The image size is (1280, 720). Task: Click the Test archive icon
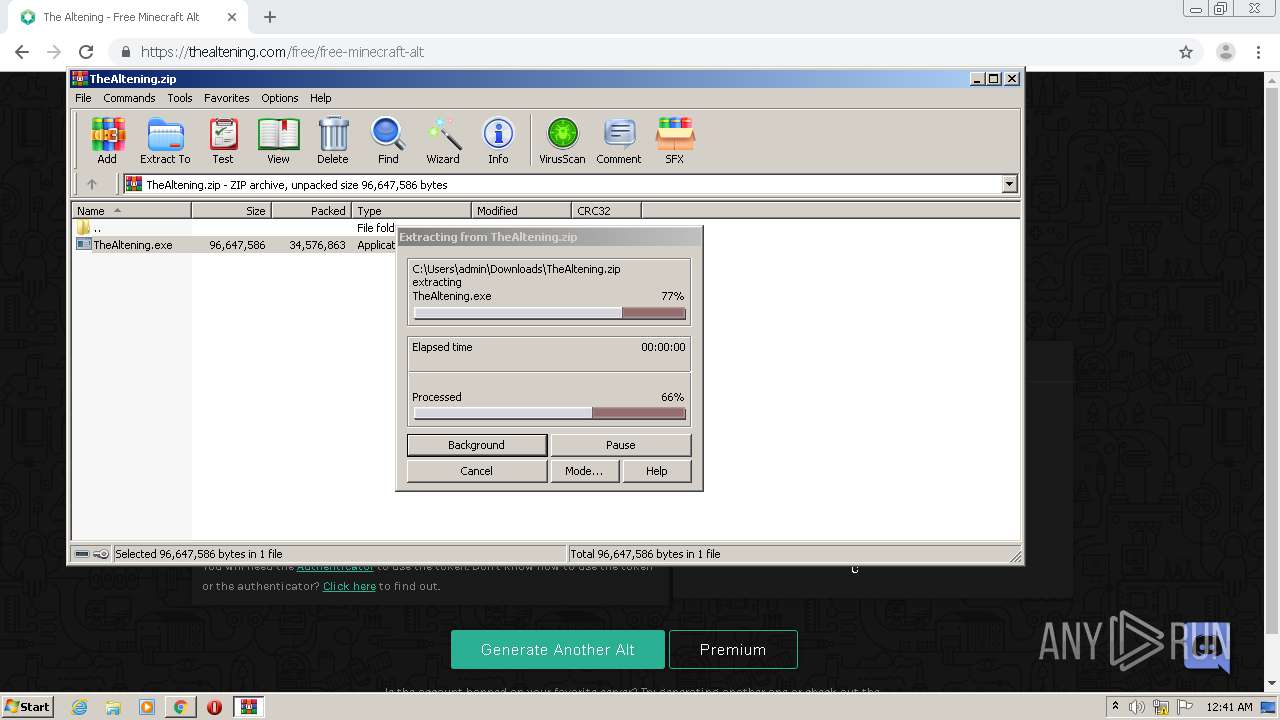point(223,141)
